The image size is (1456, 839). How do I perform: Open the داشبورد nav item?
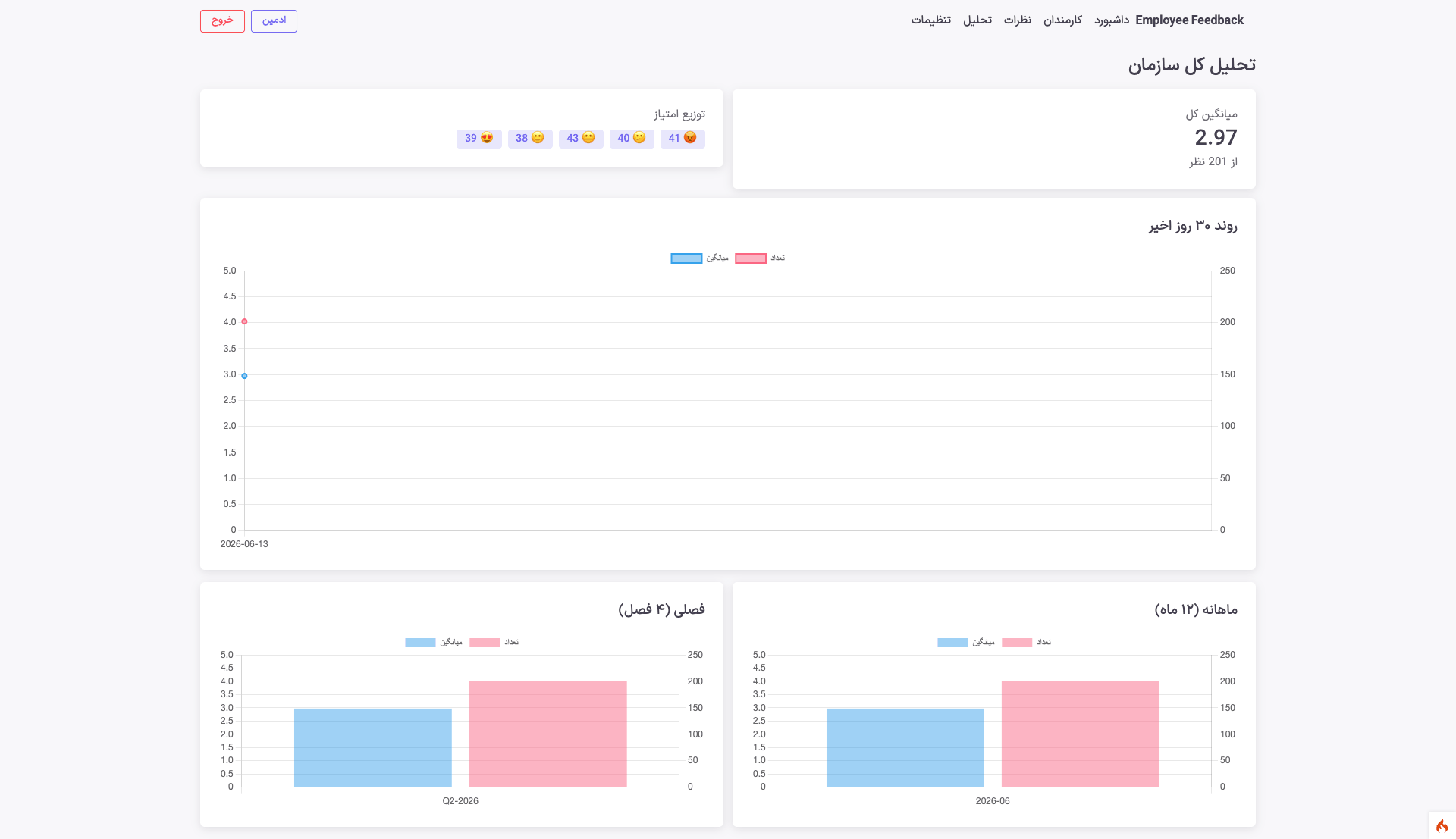coord(1112,20)
